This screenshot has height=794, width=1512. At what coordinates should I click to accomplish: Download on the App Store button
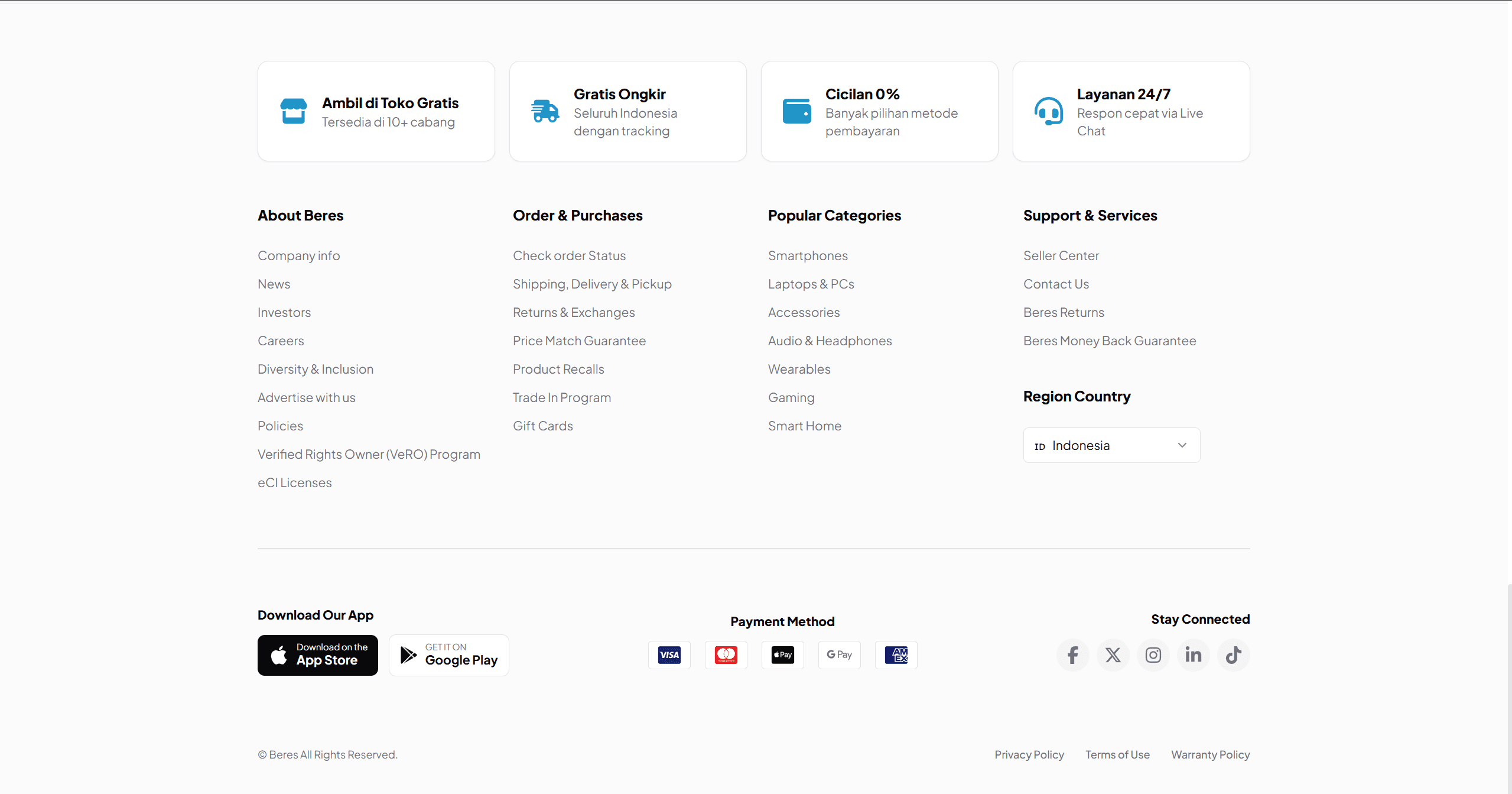pyautogui.click(x=318, y=655)
